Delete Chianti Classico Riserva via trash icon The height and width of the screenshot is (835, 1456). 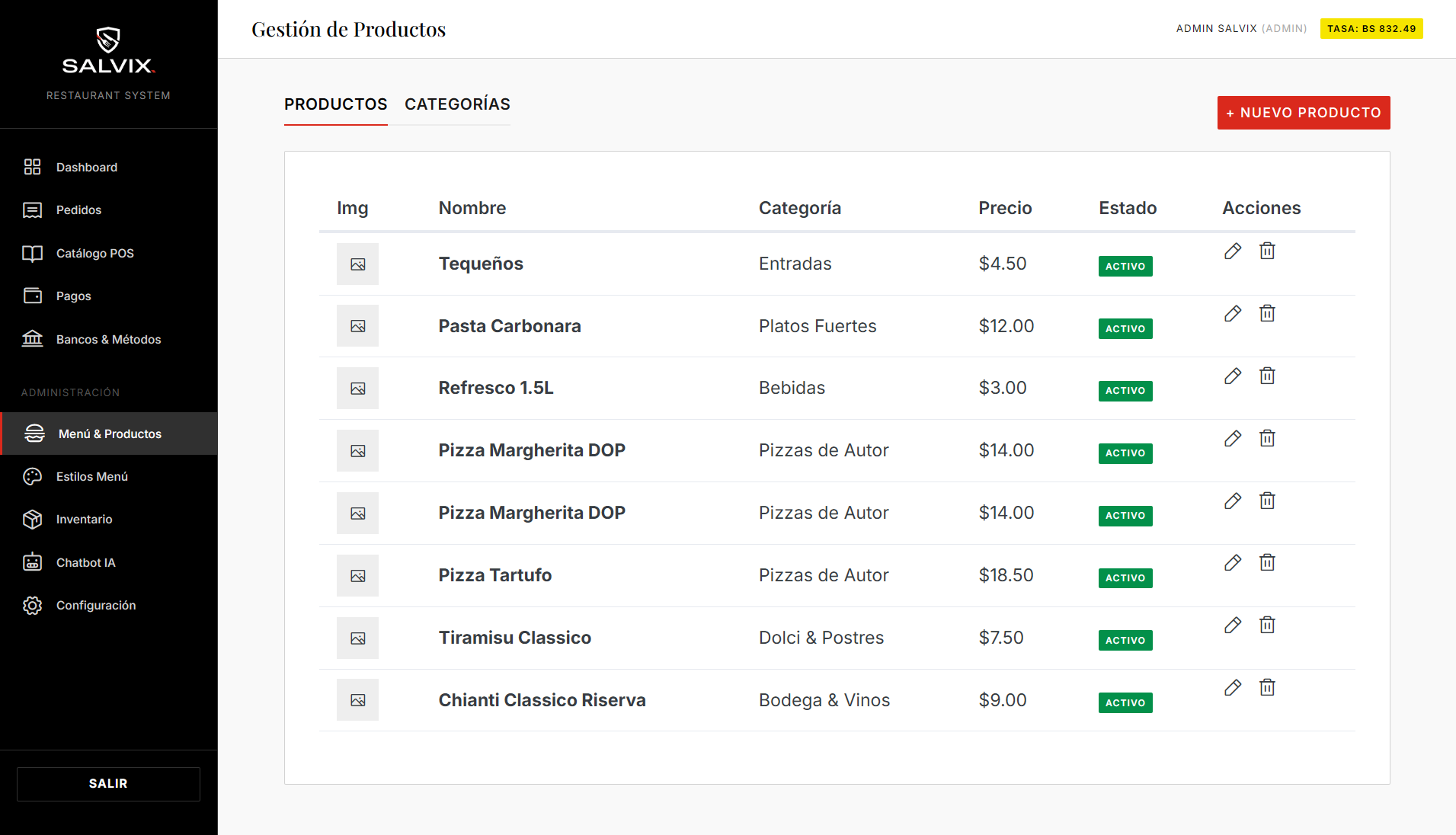1267,687
